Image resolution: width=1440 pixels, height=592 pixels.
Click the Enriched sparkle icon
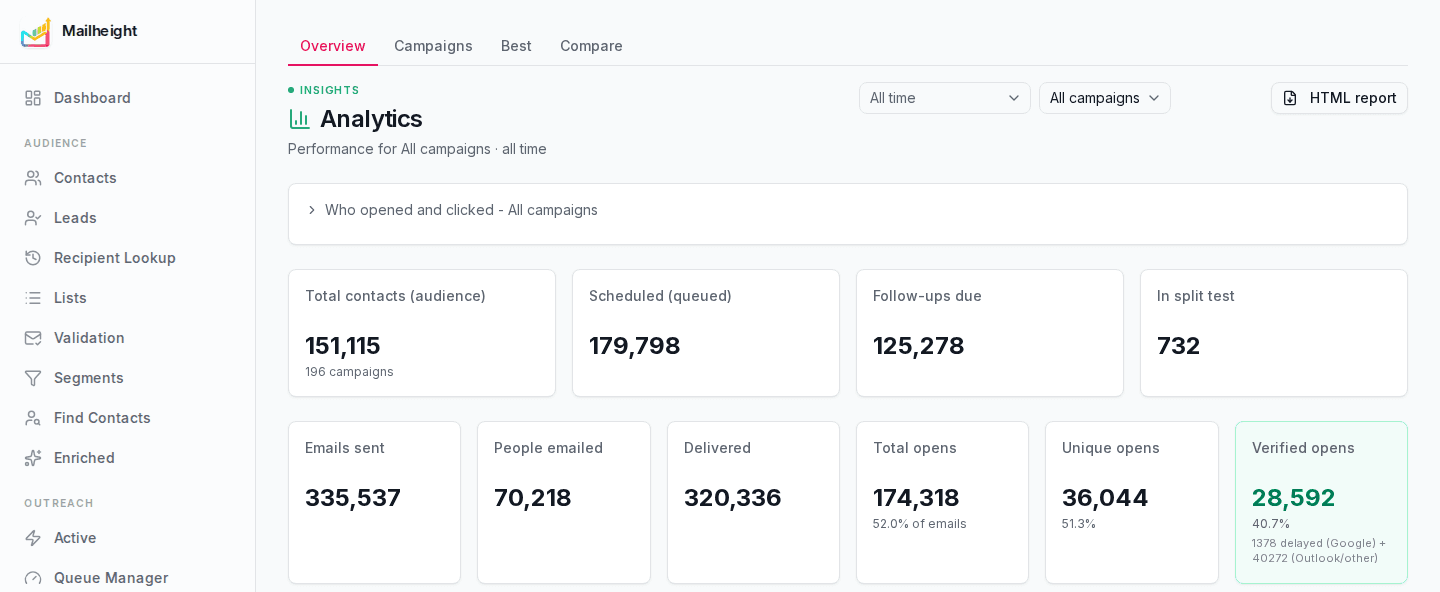click(x=33, y=458)
